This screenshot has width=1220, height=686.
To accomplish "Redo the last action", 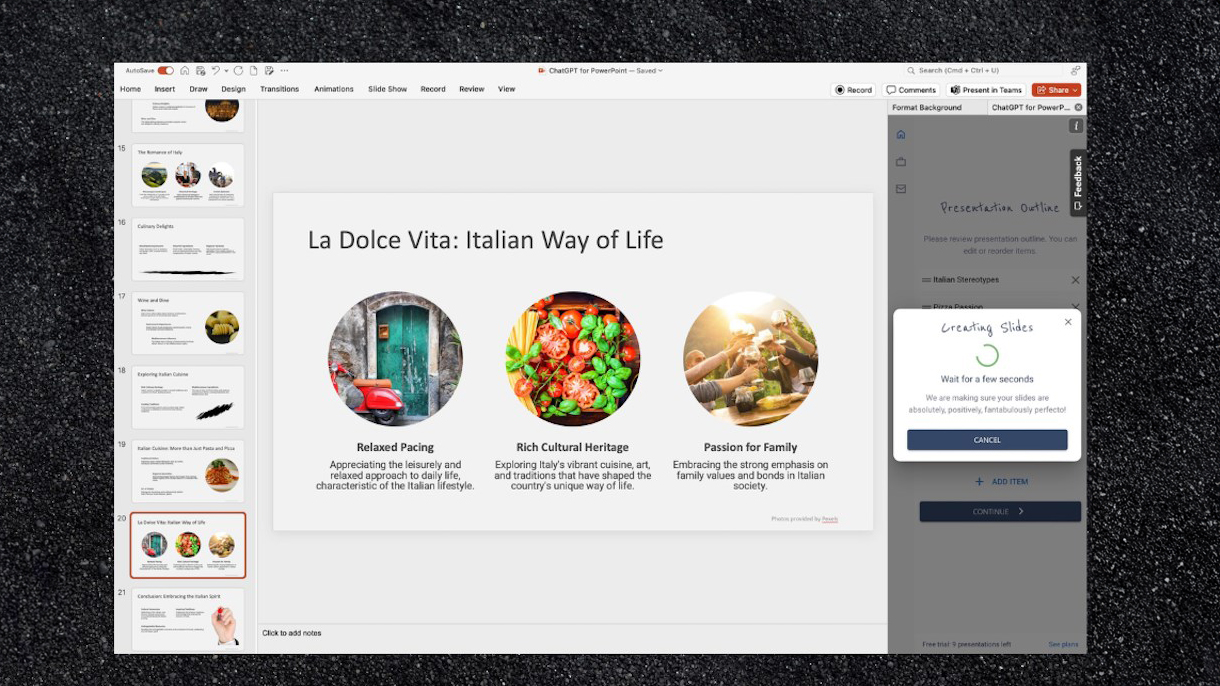I will pyautogui.click(x=240, y=71).
